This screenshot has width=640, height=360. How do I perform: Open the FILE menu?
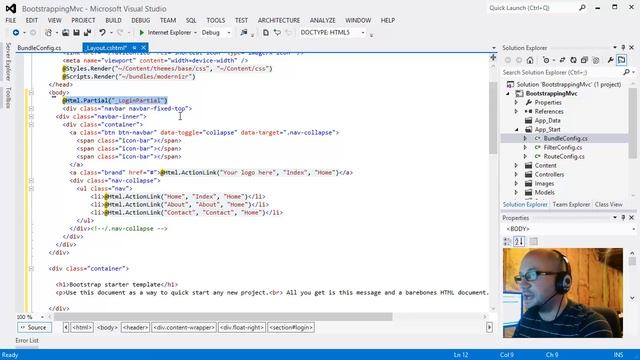(11, 20)
